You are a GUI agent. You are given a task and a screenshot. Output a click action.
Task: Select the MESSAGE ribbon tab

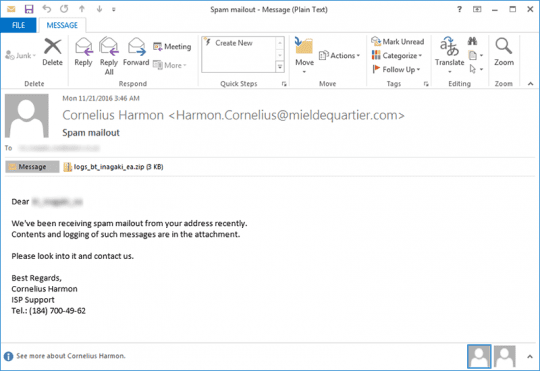tap(62, 25)
